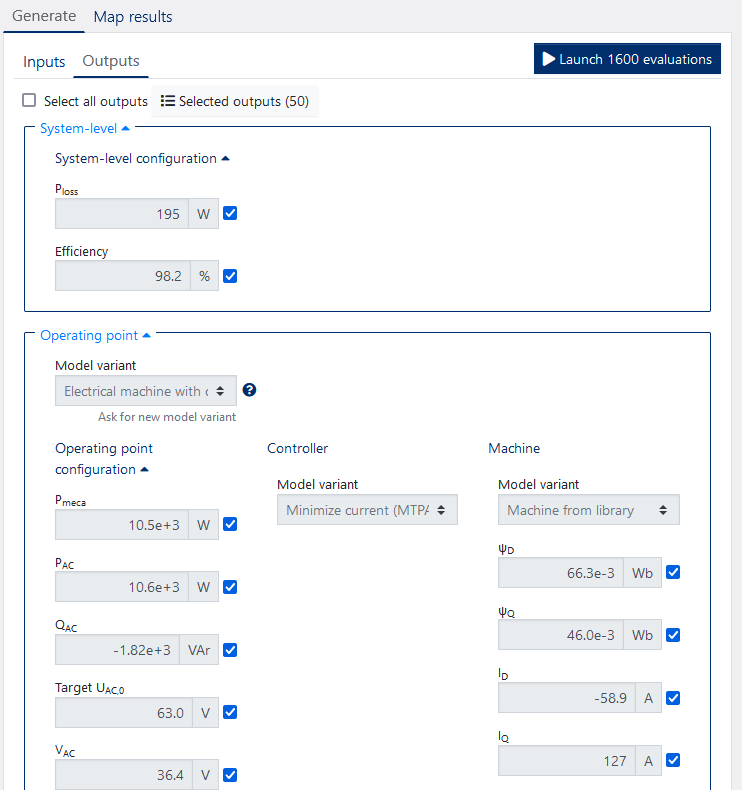Click the Selected outputs list icon
The height and width of the screenshot is (790, 742).
(x=168, y=101)
